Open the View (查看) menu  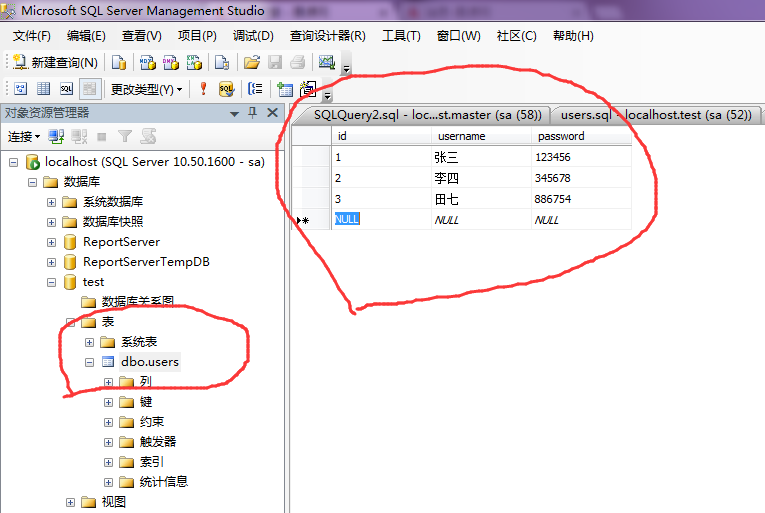click(x=141, y=36)
